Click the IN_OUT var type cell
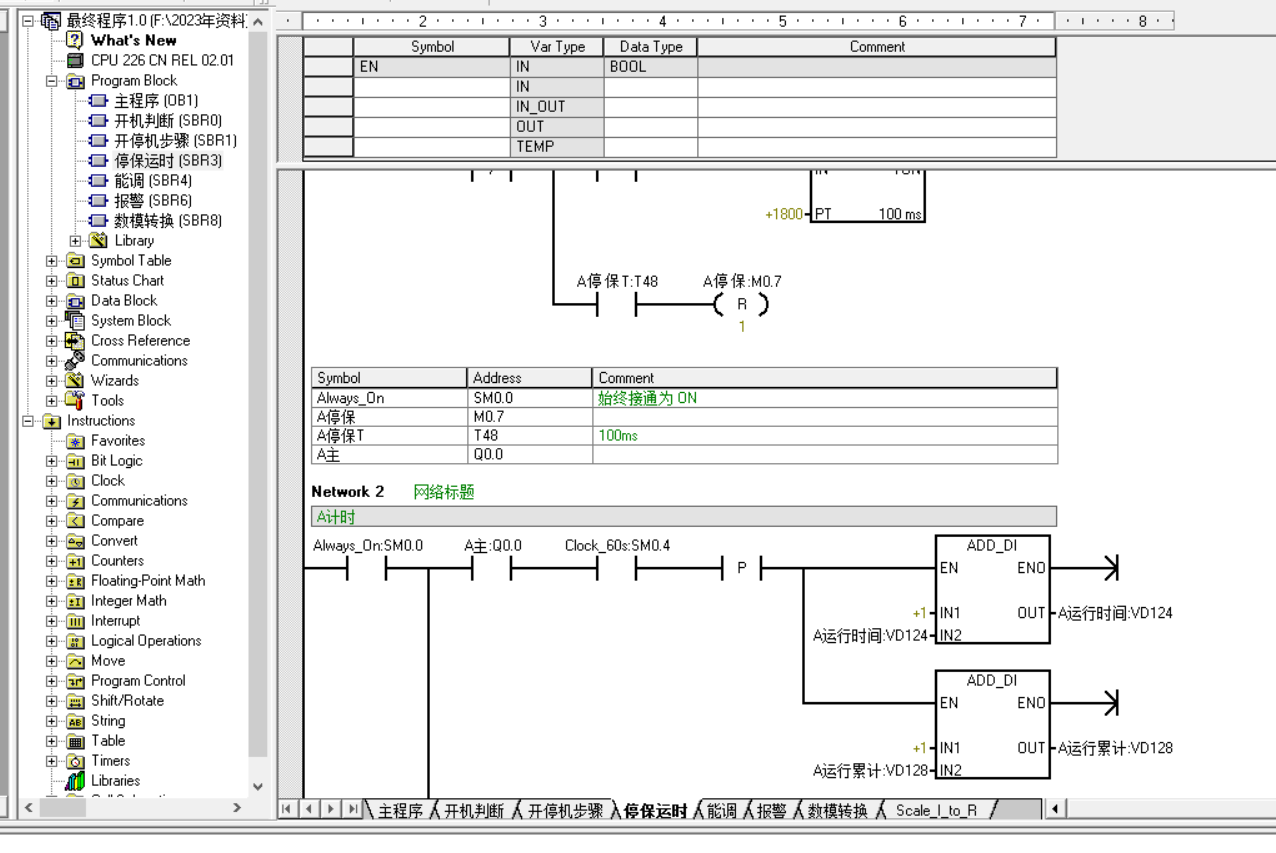The height and width of the screenshot is (853, 1276). tap(557, 107)
